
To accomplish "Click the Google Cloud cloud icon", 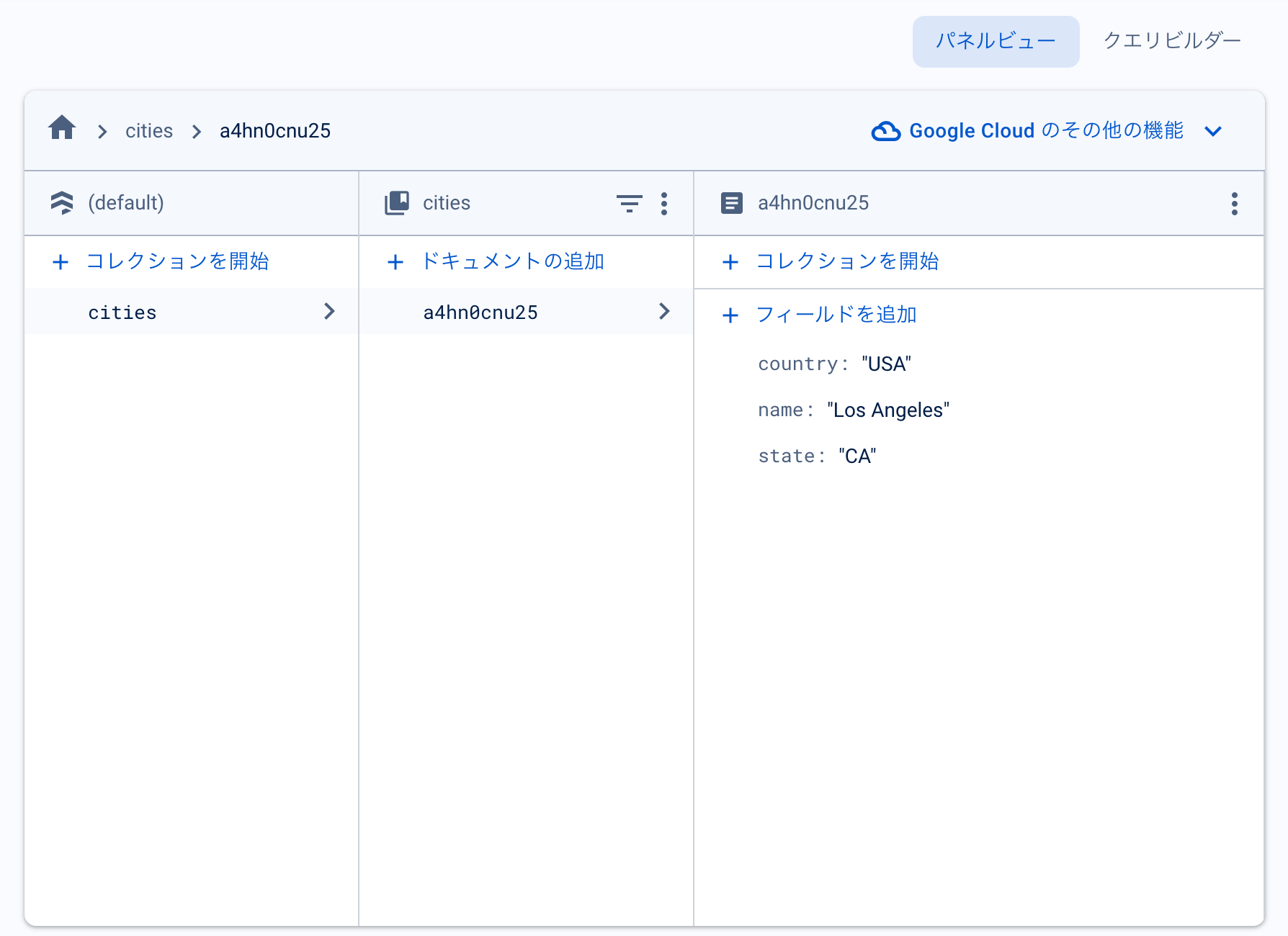I will coord(887,130).
